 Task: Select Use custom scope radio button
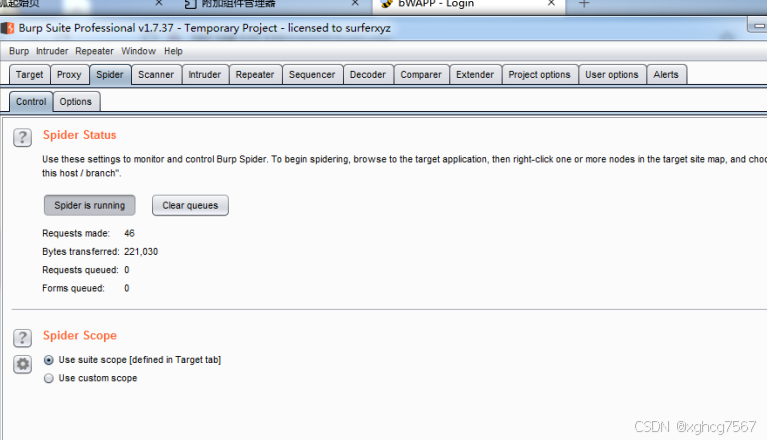tap(48, 378)
